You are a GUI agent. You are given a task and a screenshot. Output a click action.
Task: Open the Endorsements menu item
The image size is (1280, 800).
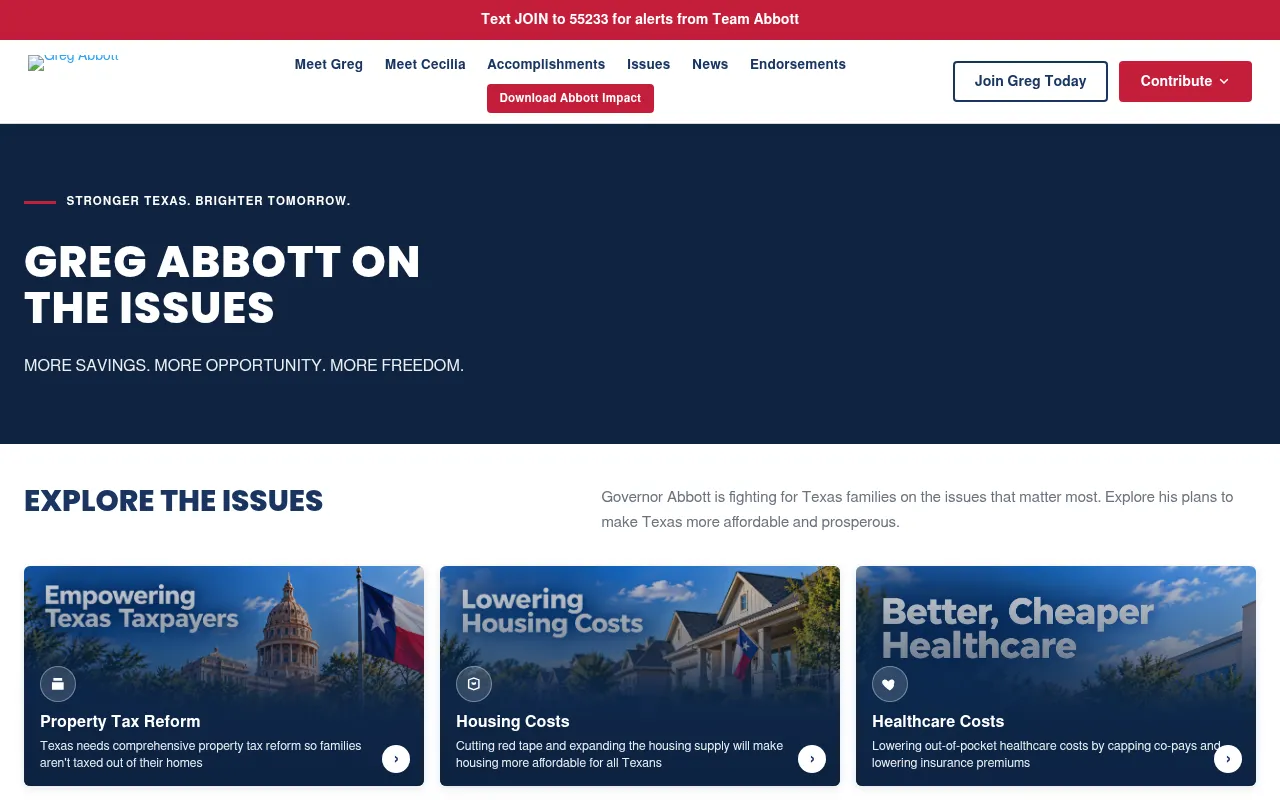(x=798, y=64)
